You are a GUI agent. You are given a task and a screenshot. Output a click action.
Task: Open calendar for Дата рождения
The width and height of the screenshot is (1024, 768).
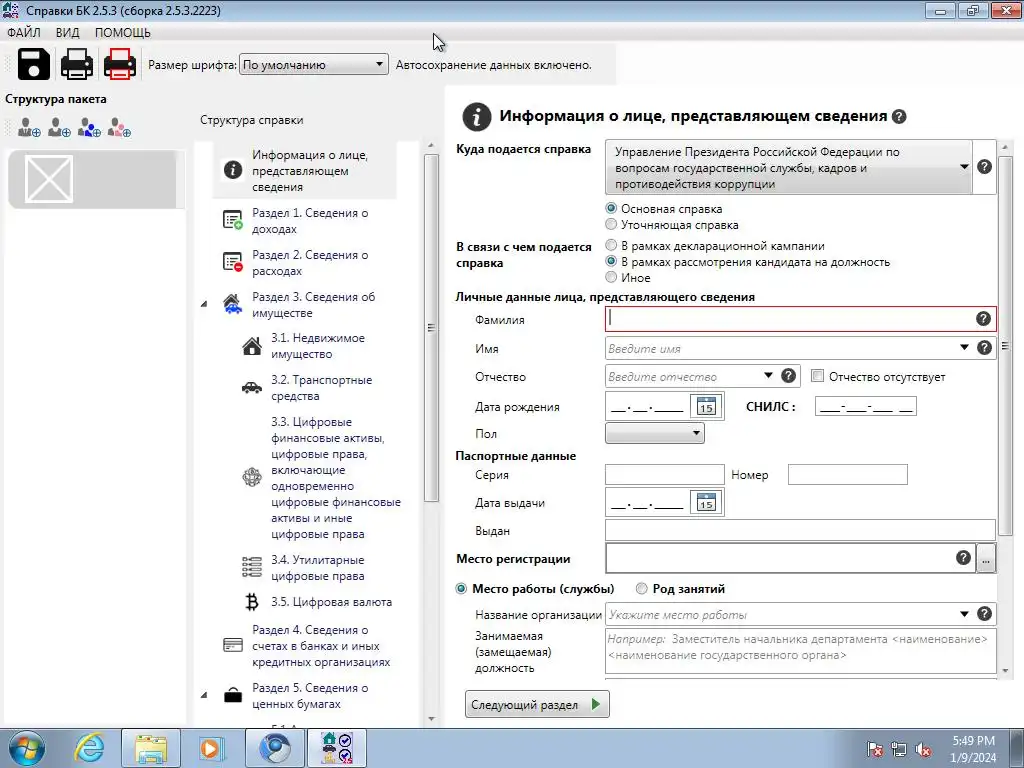[706, 406]
